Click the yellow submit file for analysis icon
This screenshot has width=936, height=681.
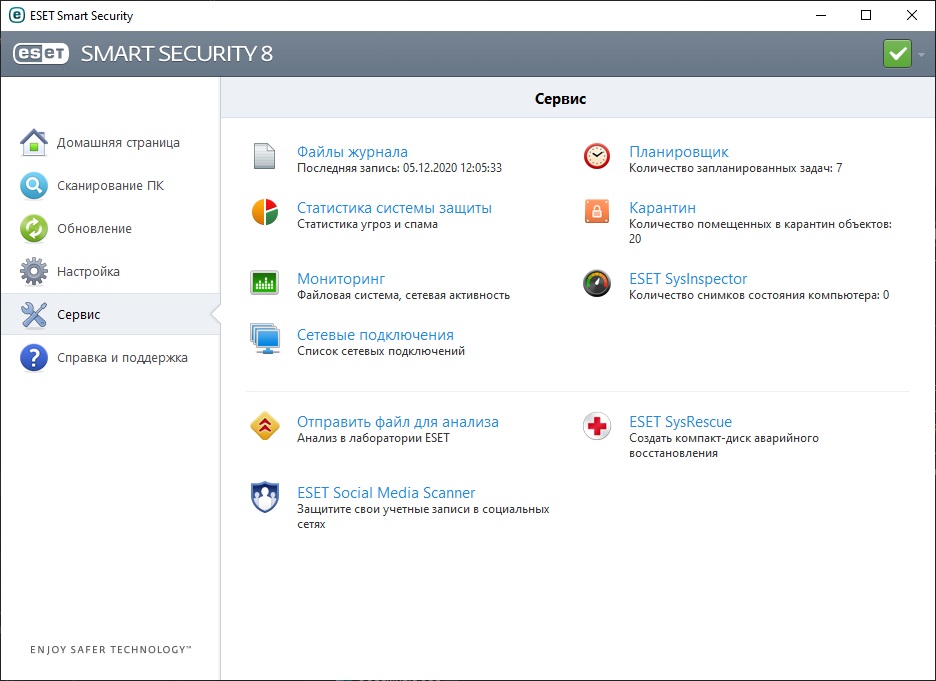click(264, 427)
